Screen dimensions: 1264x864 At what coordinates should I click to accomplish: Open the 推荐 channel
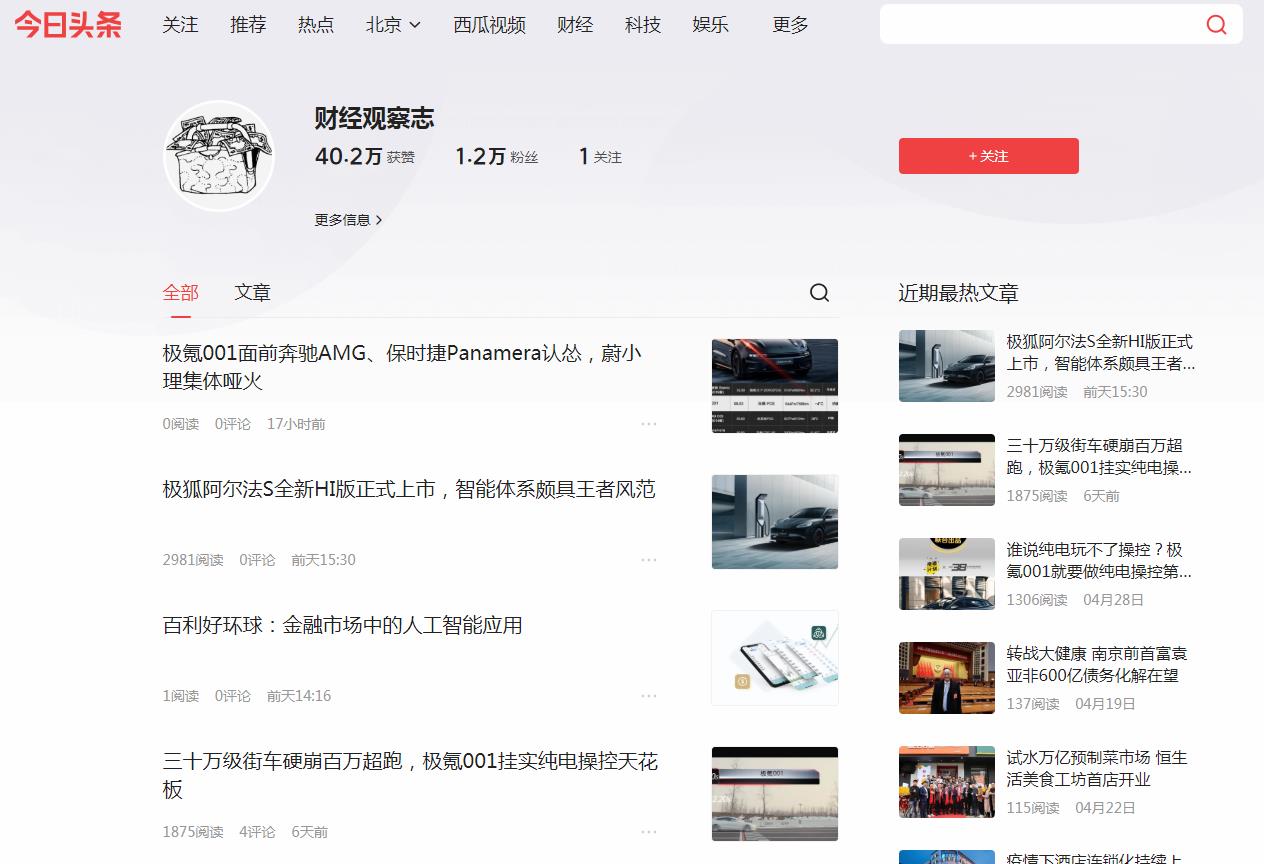248,25
